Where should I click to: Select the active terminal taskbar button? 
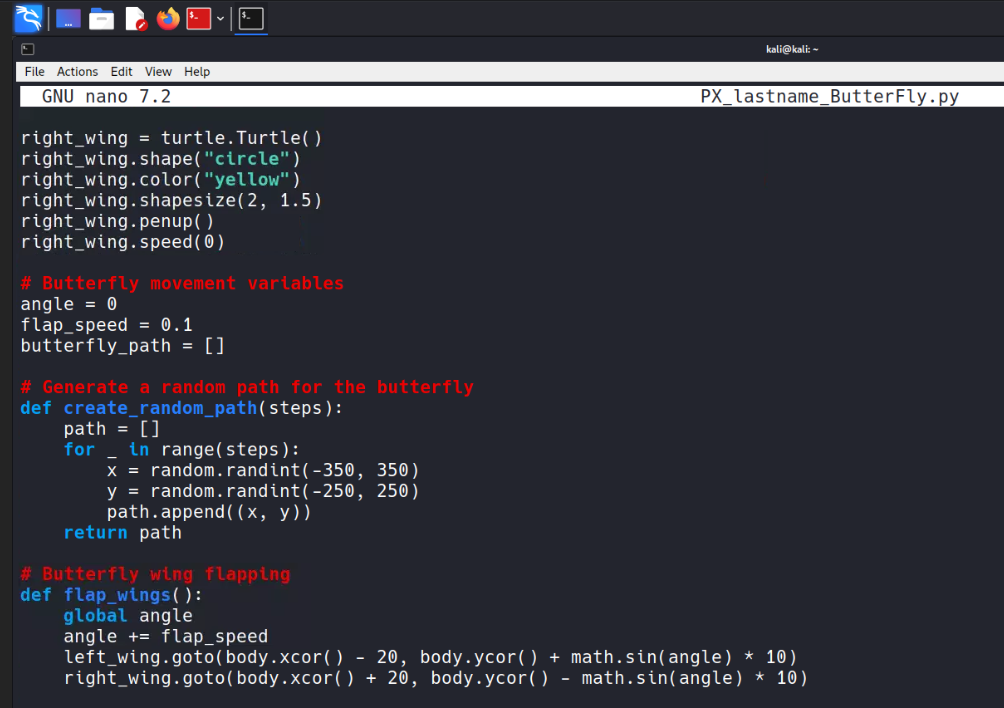[x=252, y=18]
